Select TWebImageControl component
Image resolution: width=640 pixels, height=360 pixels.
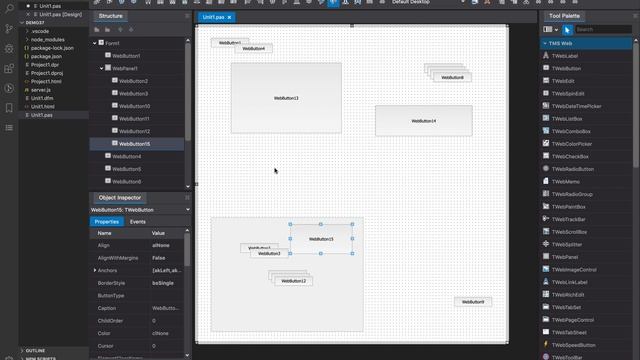(574, 270)
